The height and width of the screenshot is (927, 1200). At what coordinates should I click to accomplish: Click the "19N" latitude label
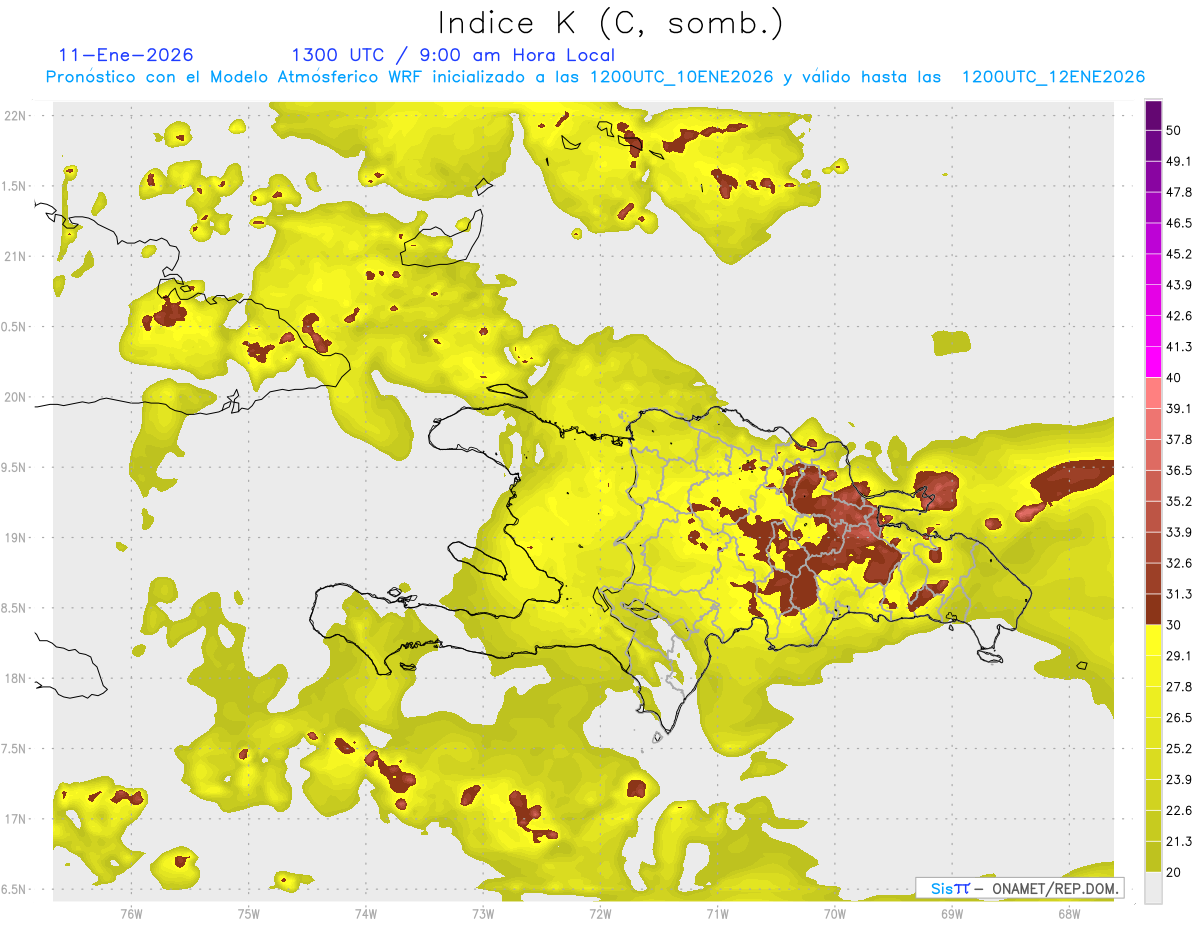coord(15,537)
